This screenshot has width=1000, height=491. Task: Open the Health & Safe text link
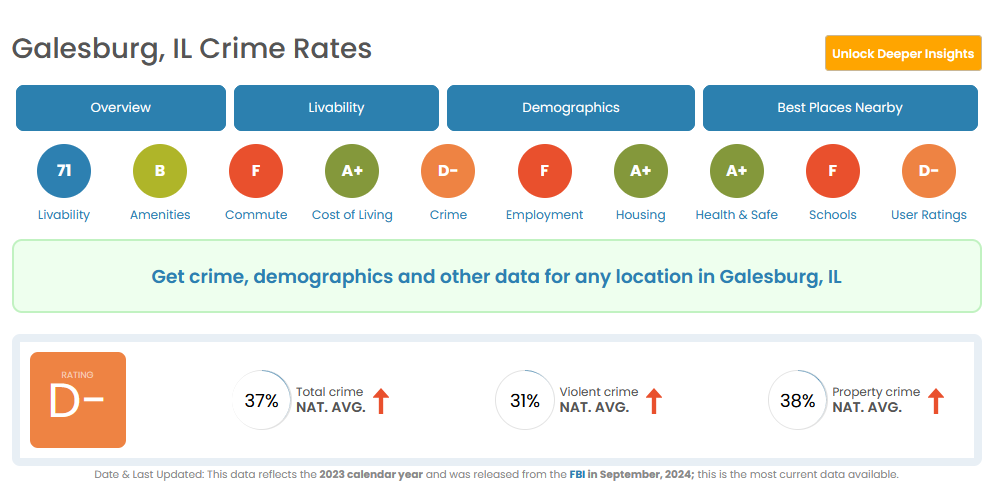tap(737, 215)
